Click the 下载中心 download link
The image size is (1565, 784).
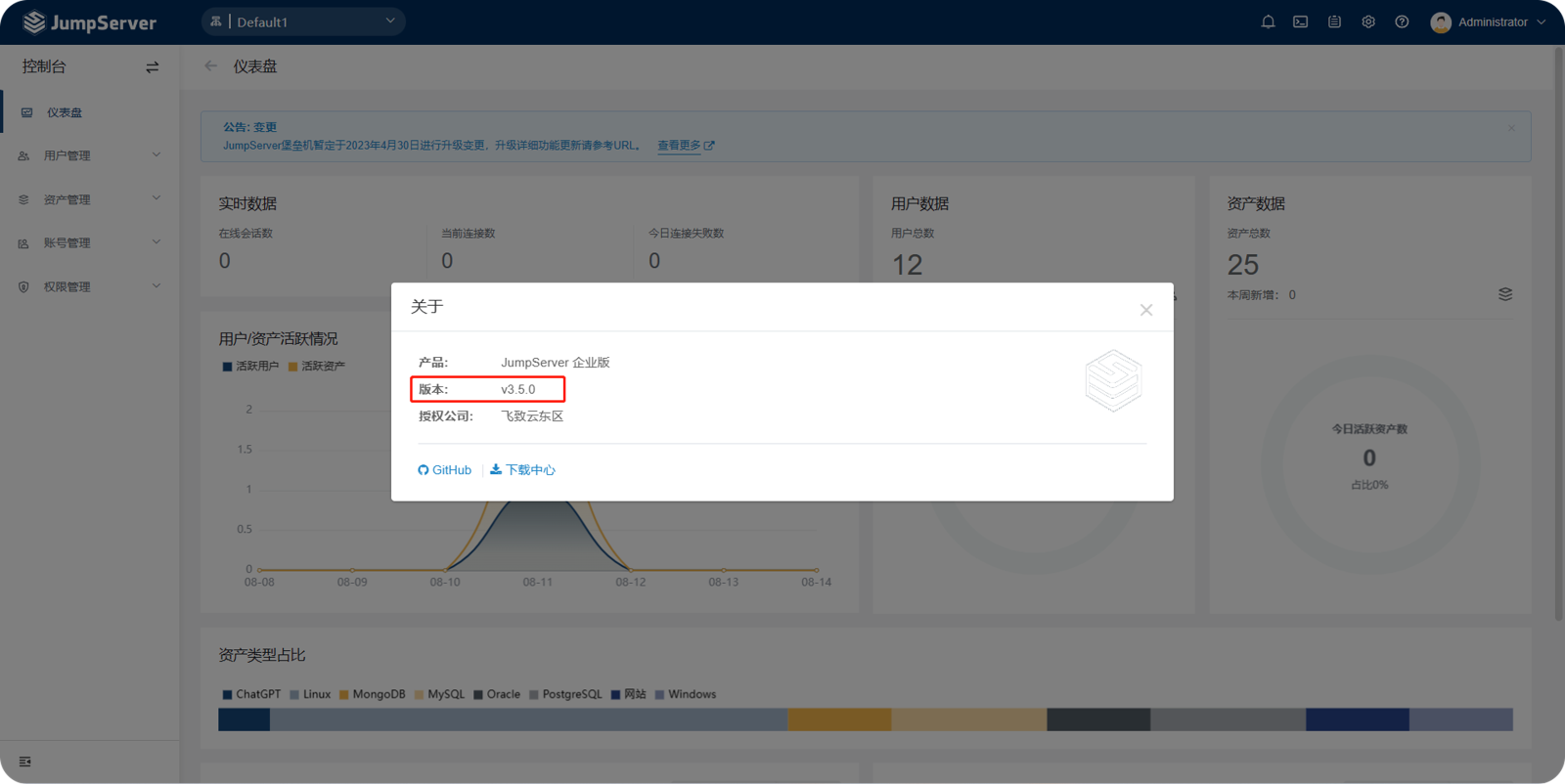click(x=523, y=470)
